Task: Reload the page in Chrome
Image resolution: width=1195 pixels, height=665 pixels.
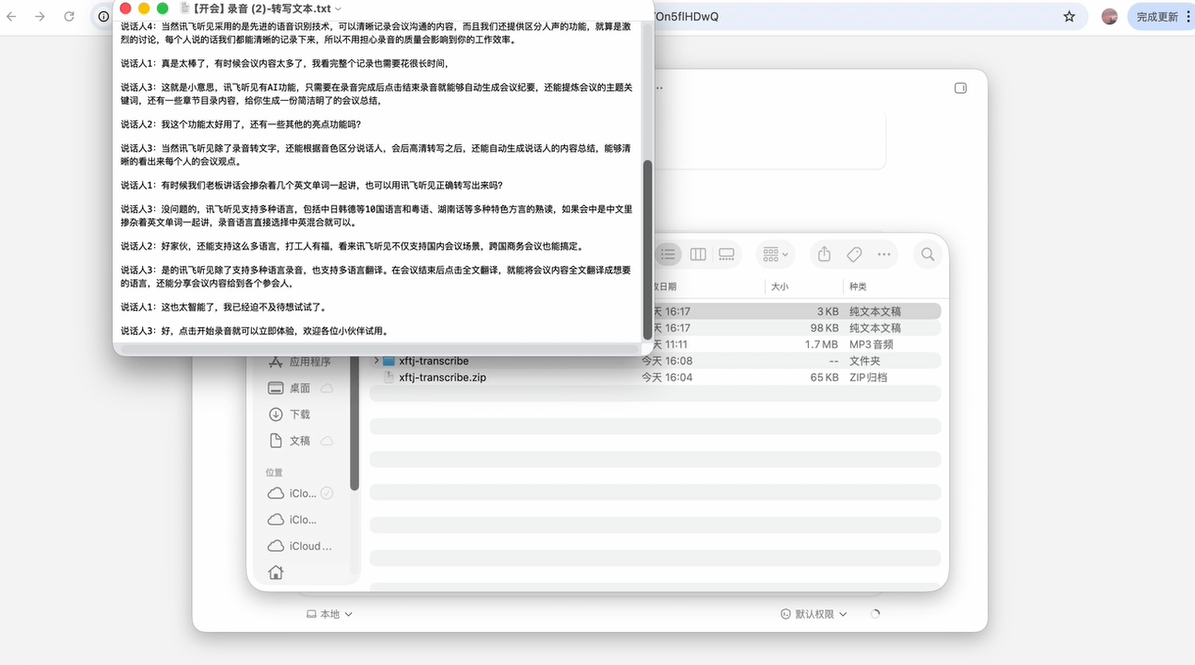Action: [69, 16]
